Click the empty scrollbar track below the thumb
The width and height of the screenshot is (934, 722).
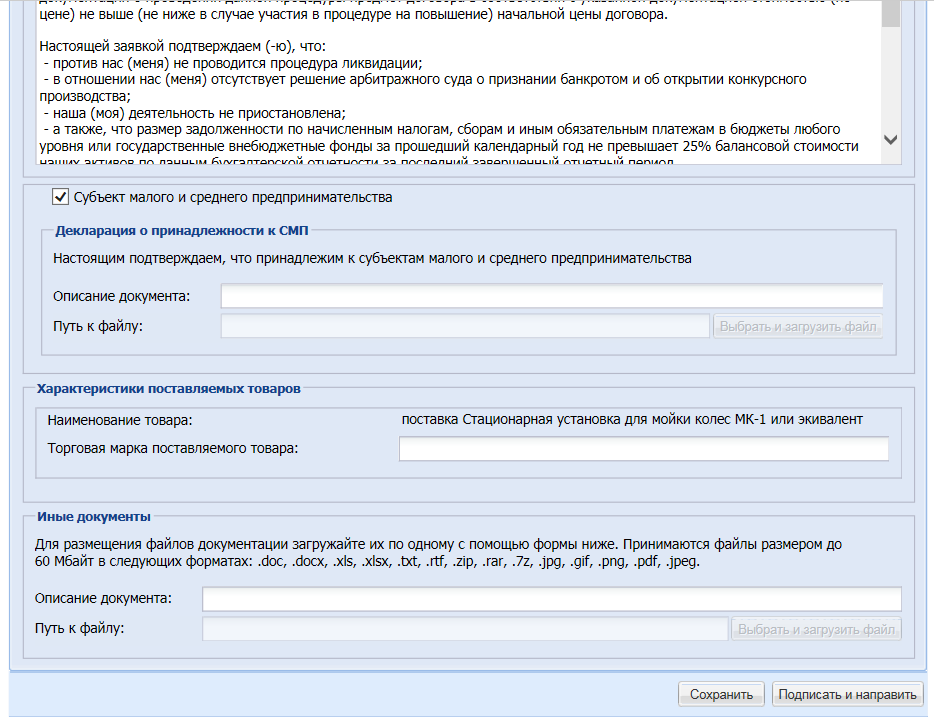[891, 80]
